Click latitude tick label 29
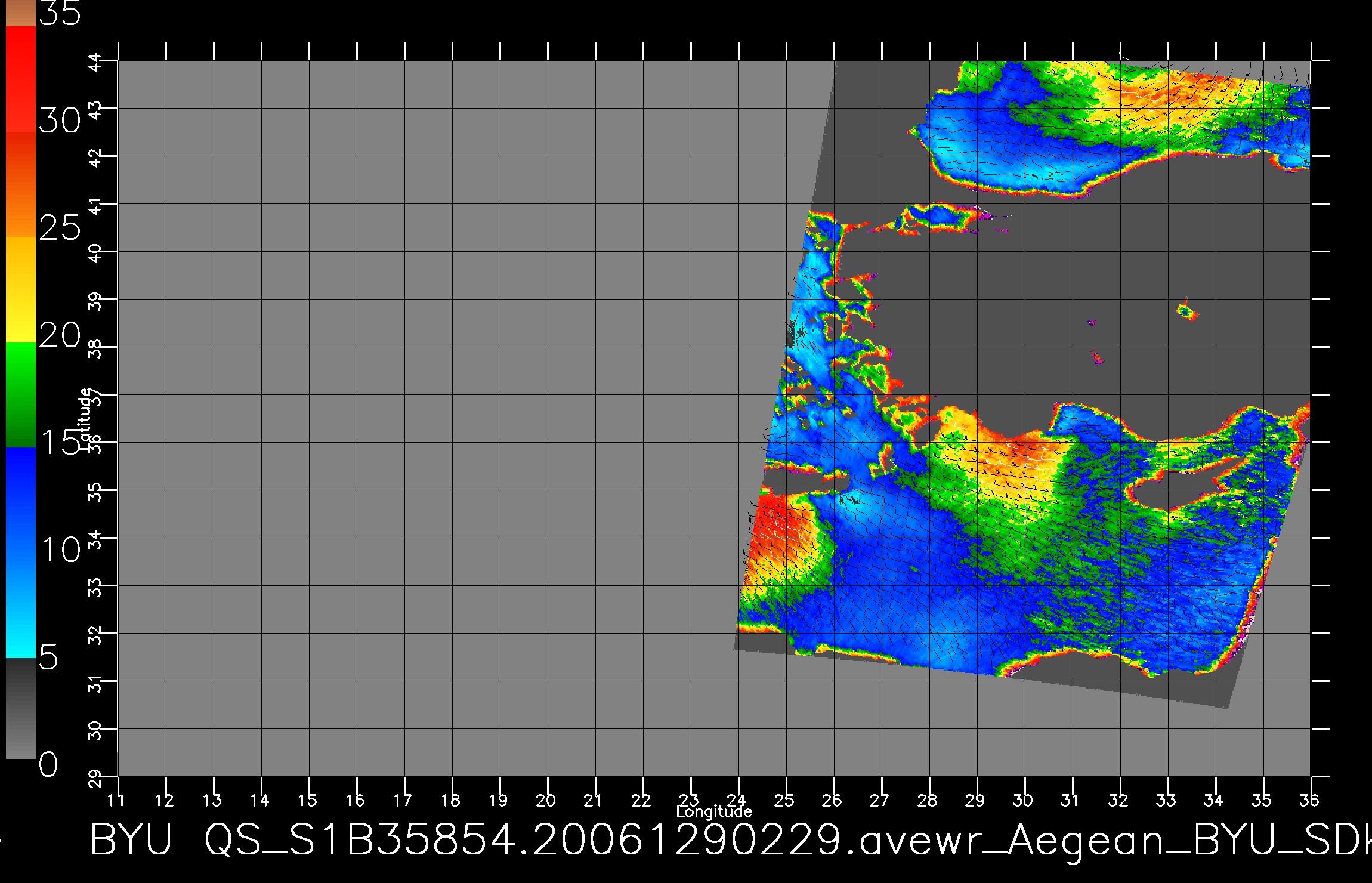Screen dimensions: 1372x883 click(x=95, y=778)
